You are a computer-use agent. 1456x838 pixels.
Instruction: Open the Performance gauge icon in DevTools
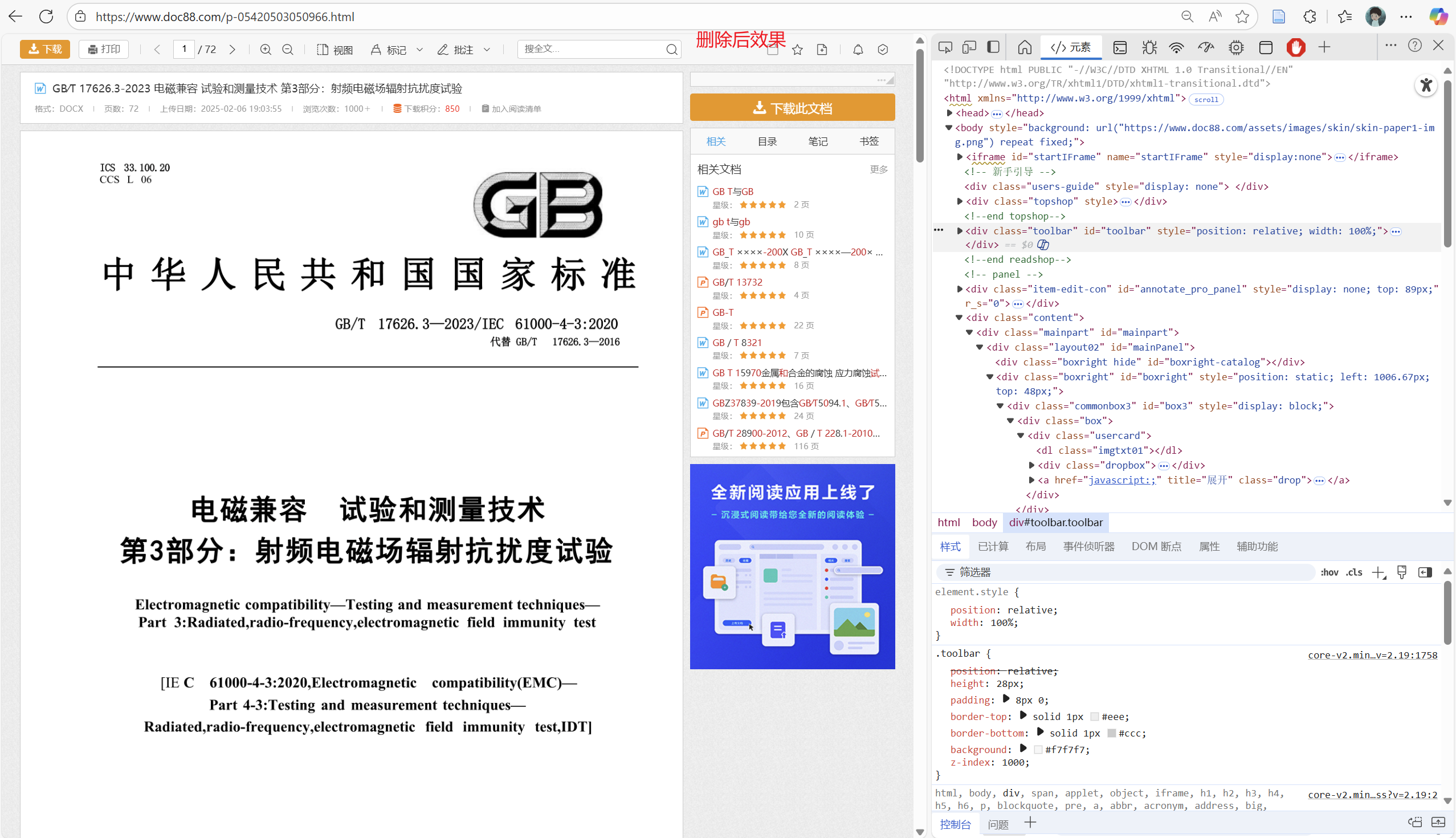[1206, 47]
